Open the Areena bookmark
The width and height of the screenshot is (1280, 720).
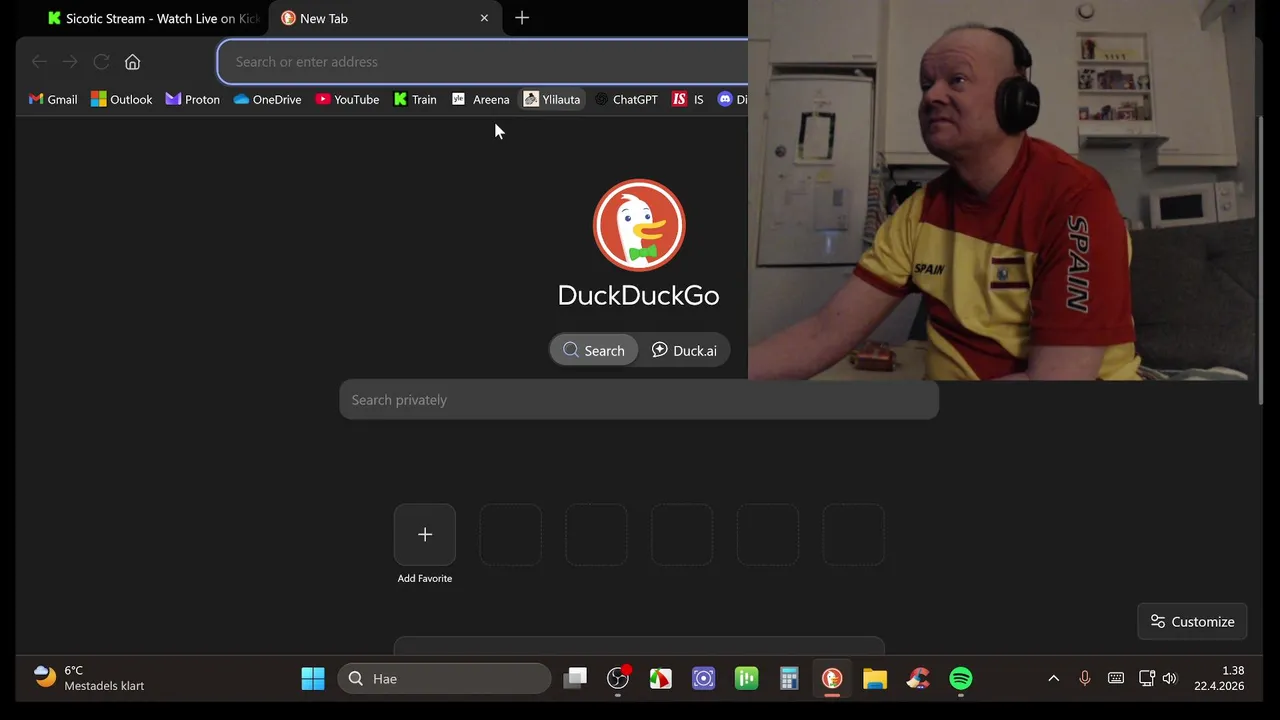(481, 99)
